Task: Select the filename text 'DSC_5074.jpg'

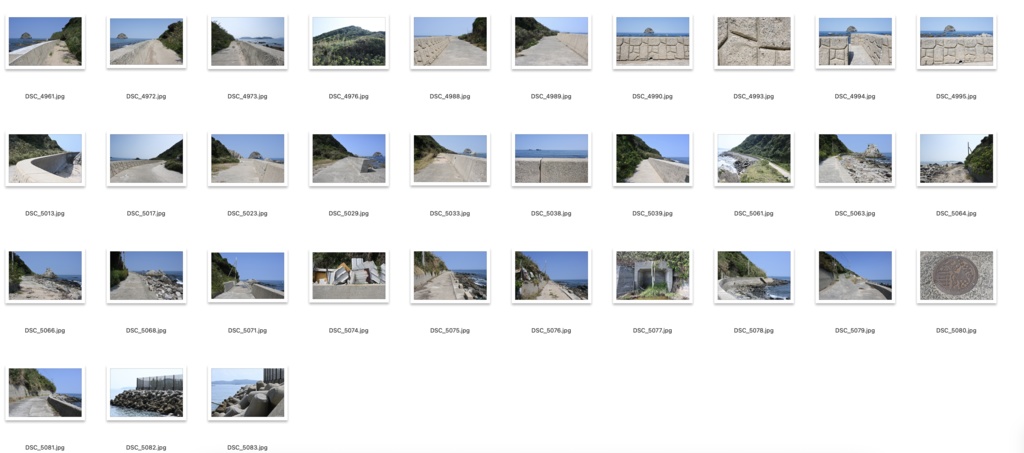Action: (349, 330)
